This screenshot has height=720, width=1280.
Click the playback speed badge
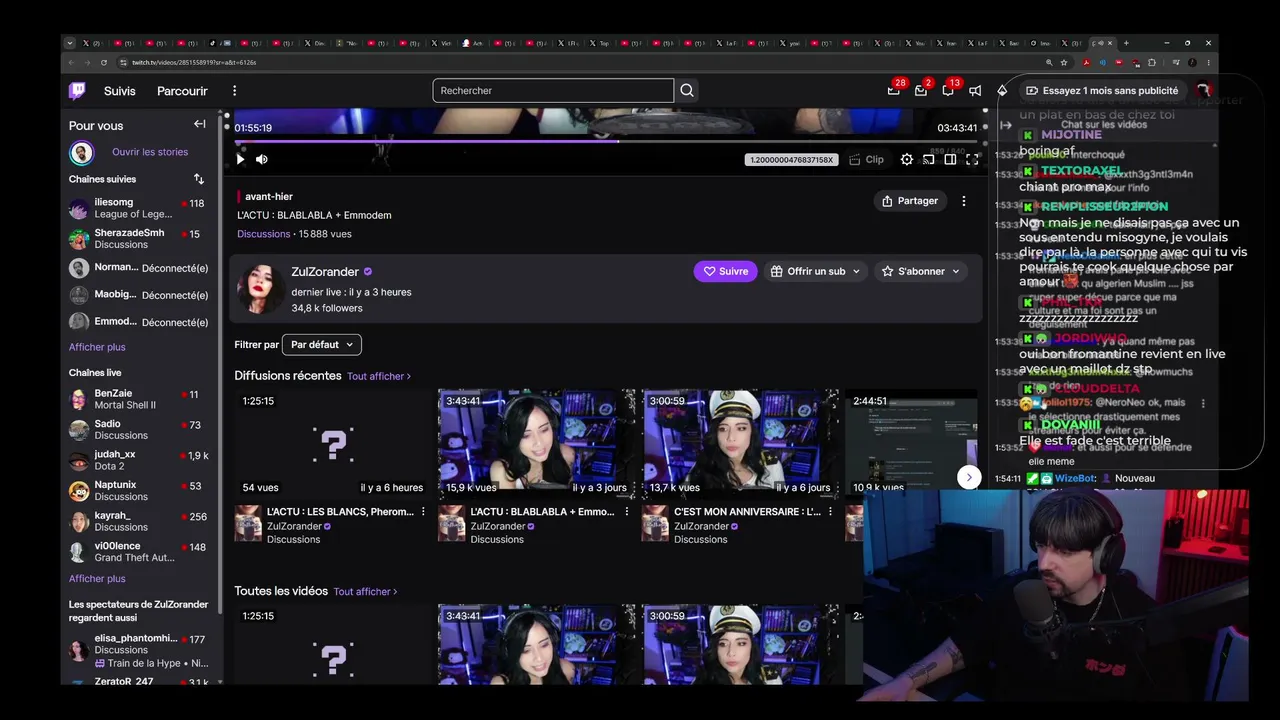point(790,160)
